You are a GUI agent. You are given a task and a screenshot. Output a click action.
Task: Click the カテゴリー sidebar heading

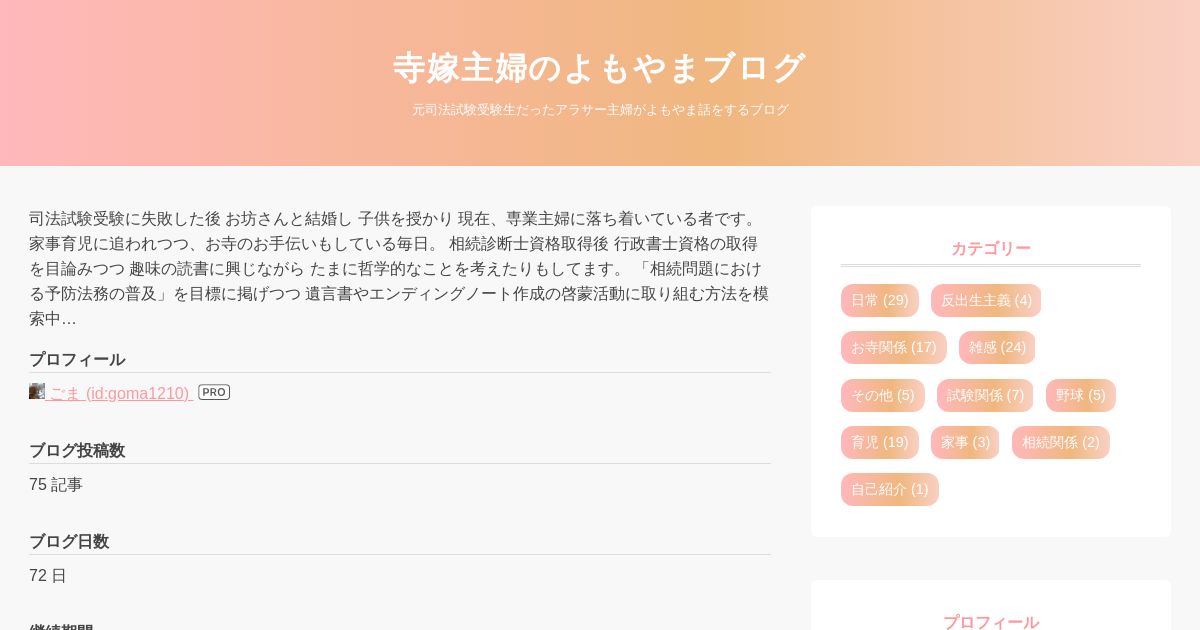tap(991, 248)
